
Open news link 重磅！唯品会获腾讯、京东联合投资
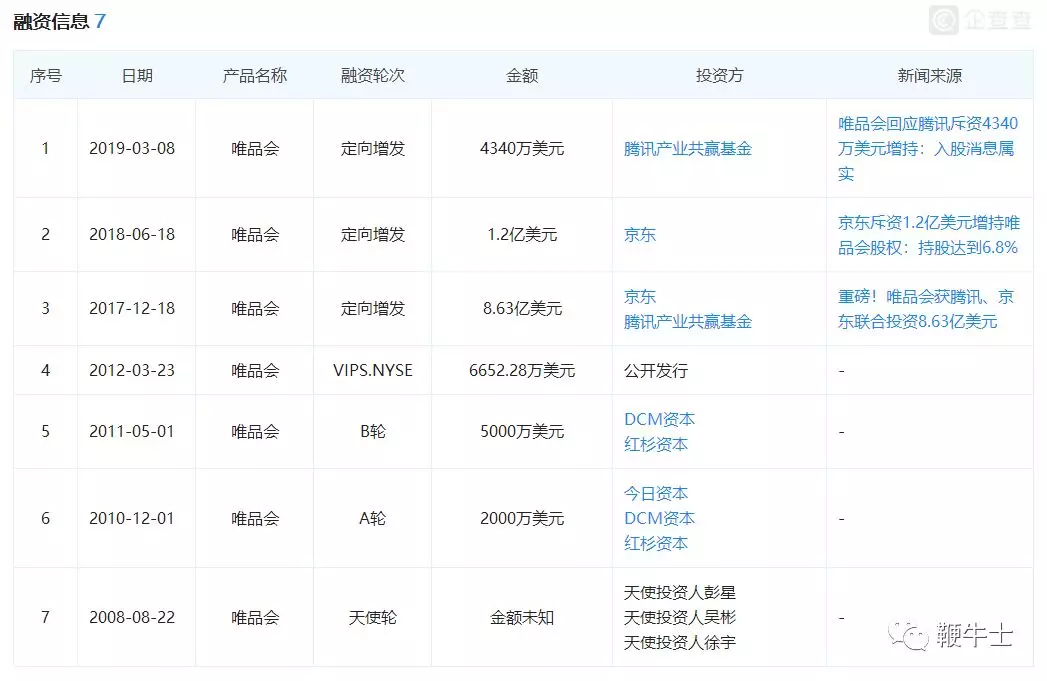click(925, 308)
